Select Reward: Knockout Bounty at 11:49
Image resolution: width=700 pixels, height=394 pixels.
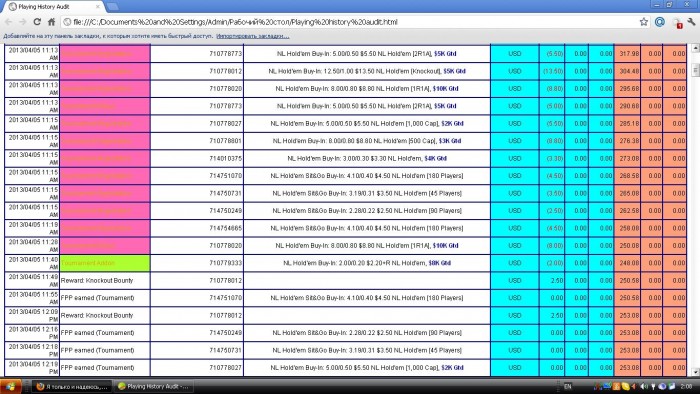(x=97, y=281)
